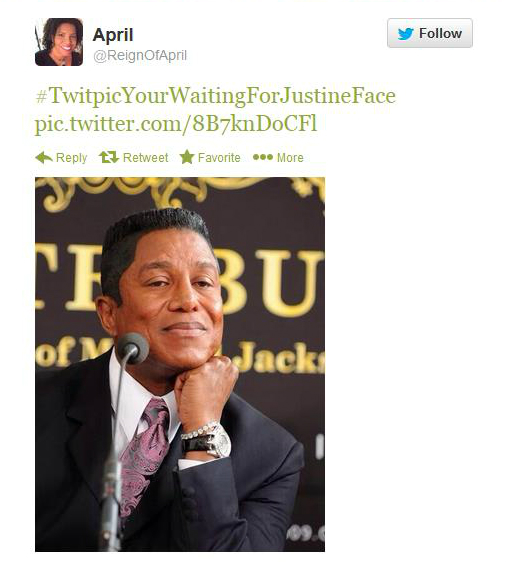
Task: Click the display name April
Action: tap(113, 35)
